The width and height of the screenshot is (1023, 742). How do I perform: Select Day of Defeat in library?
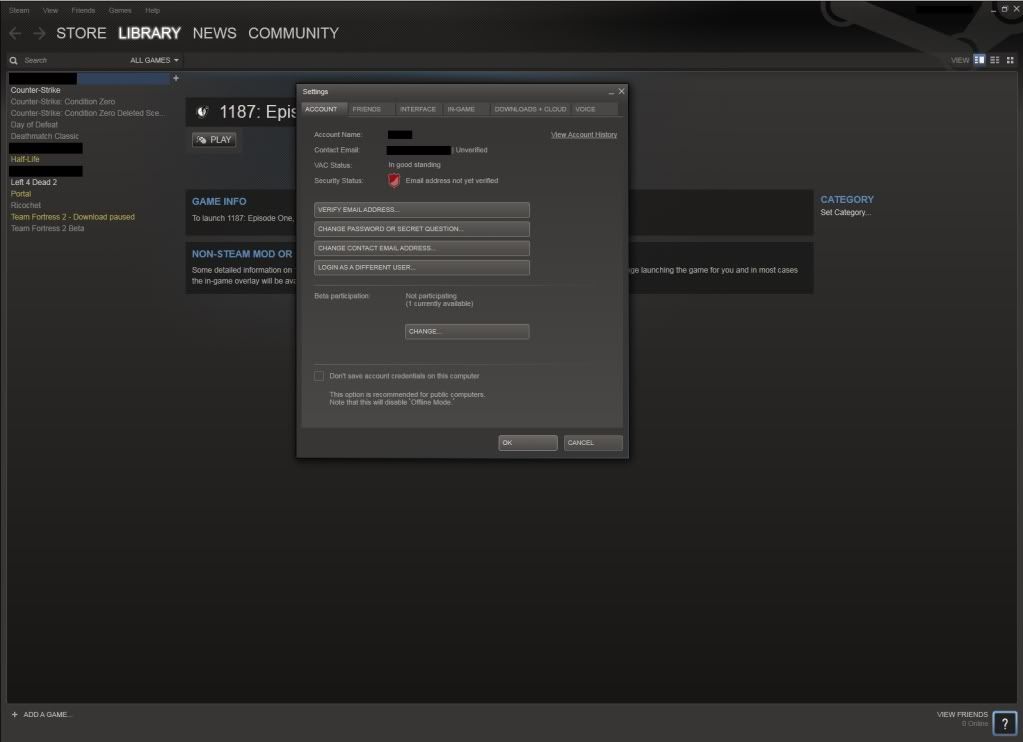(x=34, y=125)
